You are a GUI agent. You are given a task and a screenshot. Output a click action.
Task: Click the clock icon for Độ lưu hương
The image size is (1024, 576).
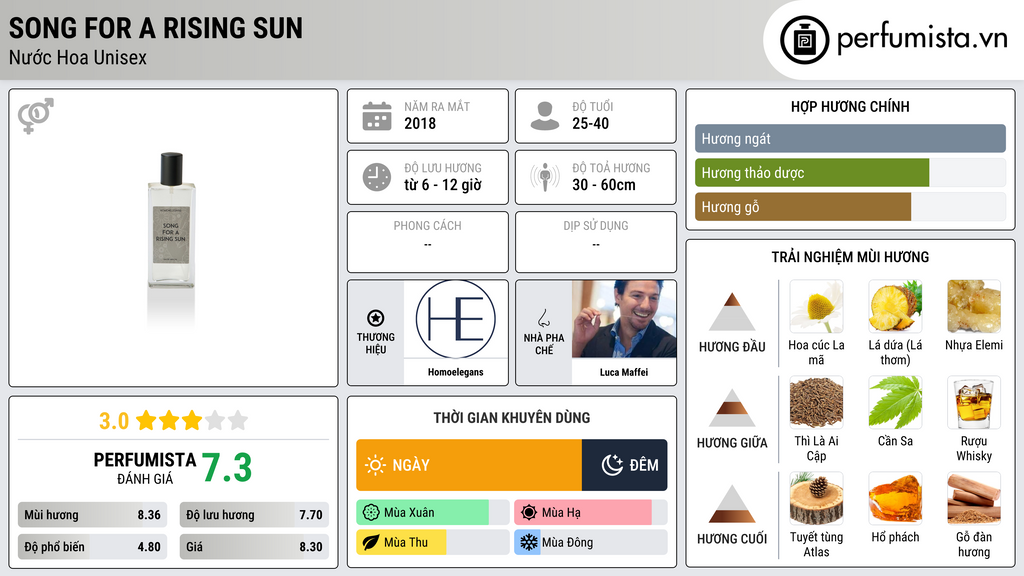click(x=377, y=177)
